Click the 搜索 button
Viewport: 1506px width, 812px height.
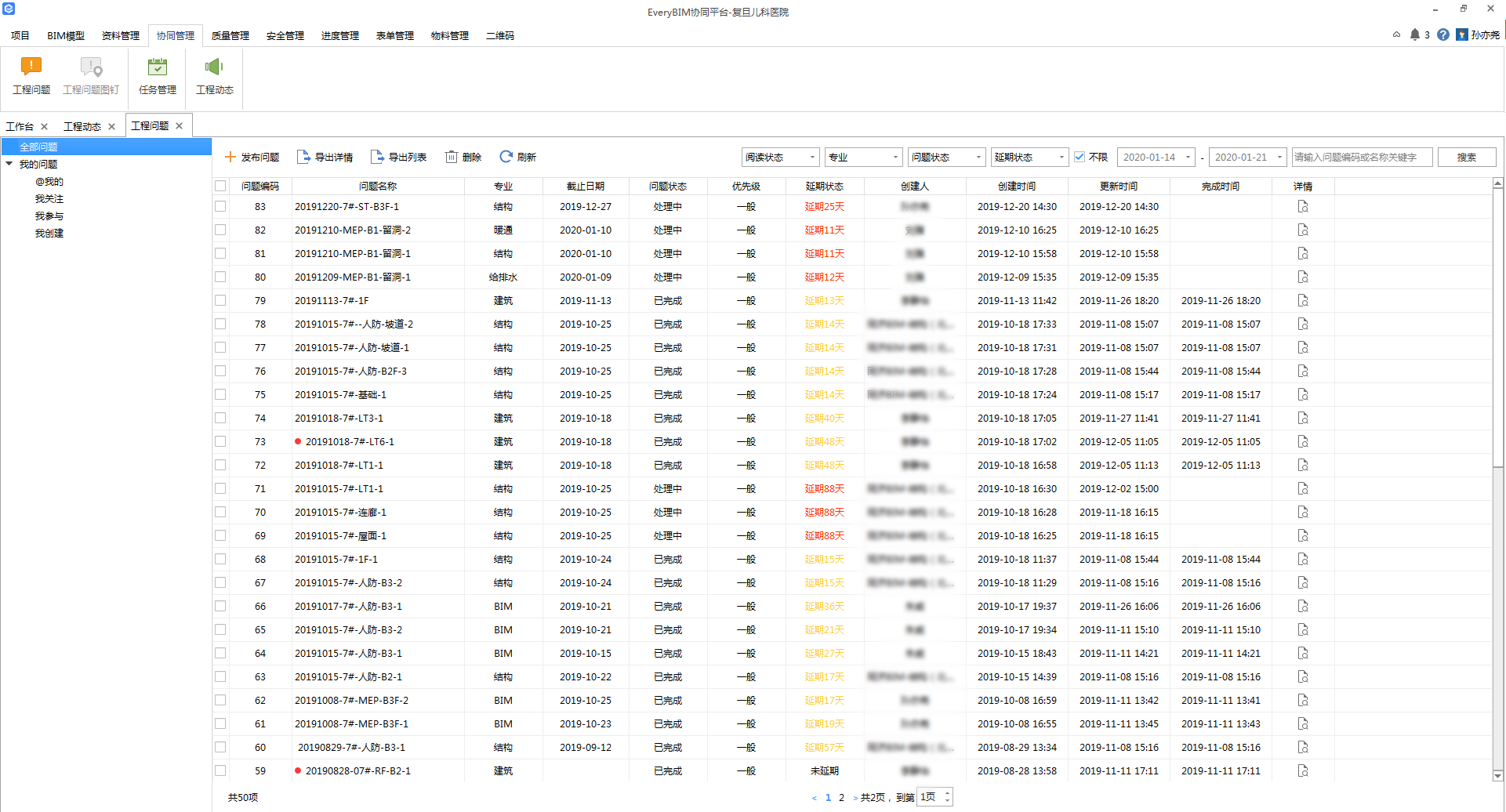[1467, 157]
